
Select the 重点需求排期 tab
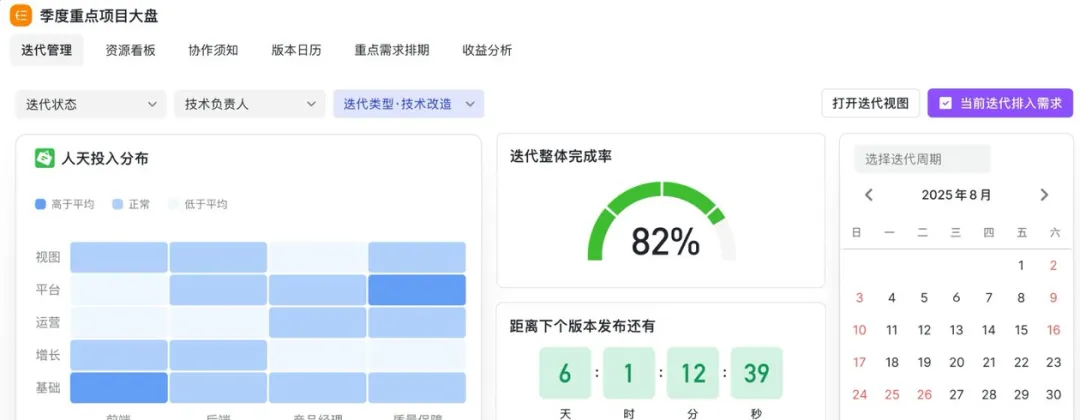[x=392, y=50]
